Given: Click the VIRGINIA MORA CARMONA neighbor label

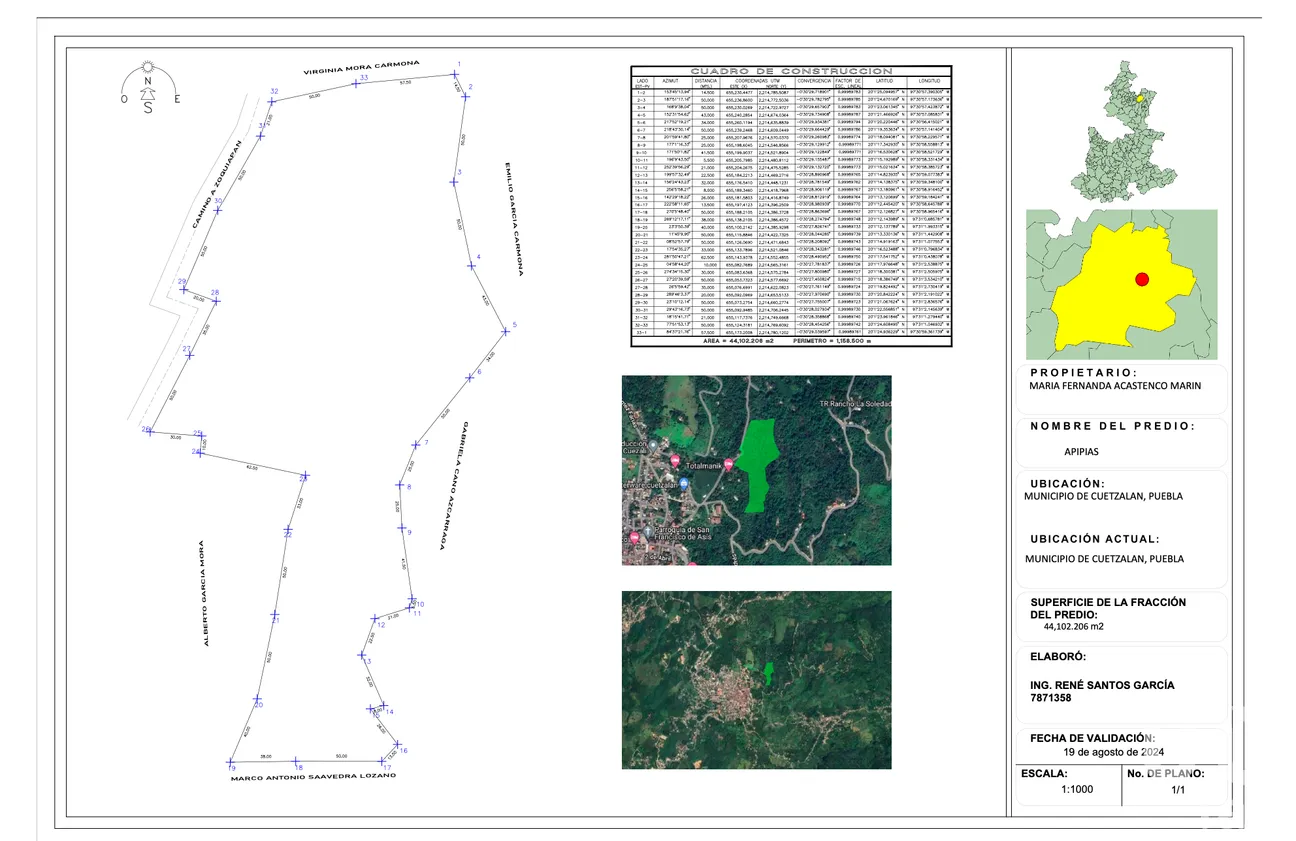Looking at the screenshot, I should [362, 69].
